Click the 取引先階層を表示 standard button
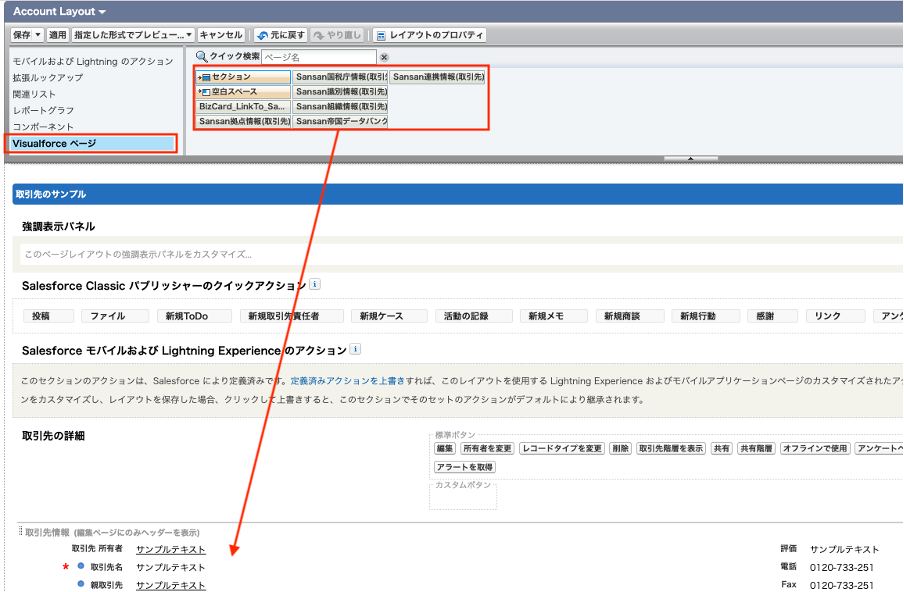The width and height of the screenshot is (904, 592). tap(671, 448)
